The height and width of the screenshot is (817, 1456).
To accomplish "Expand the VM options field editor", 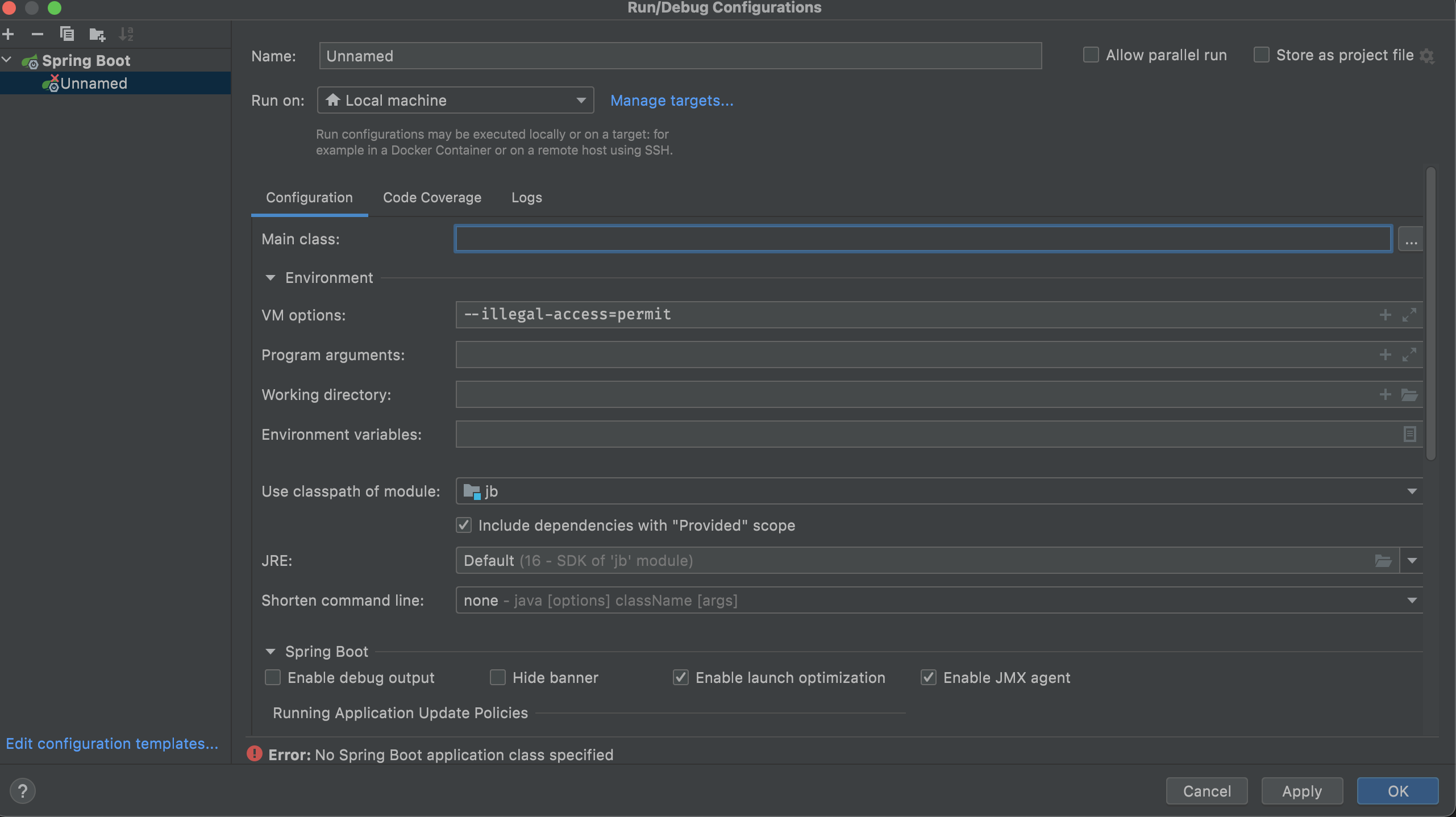I will 1409,315.
